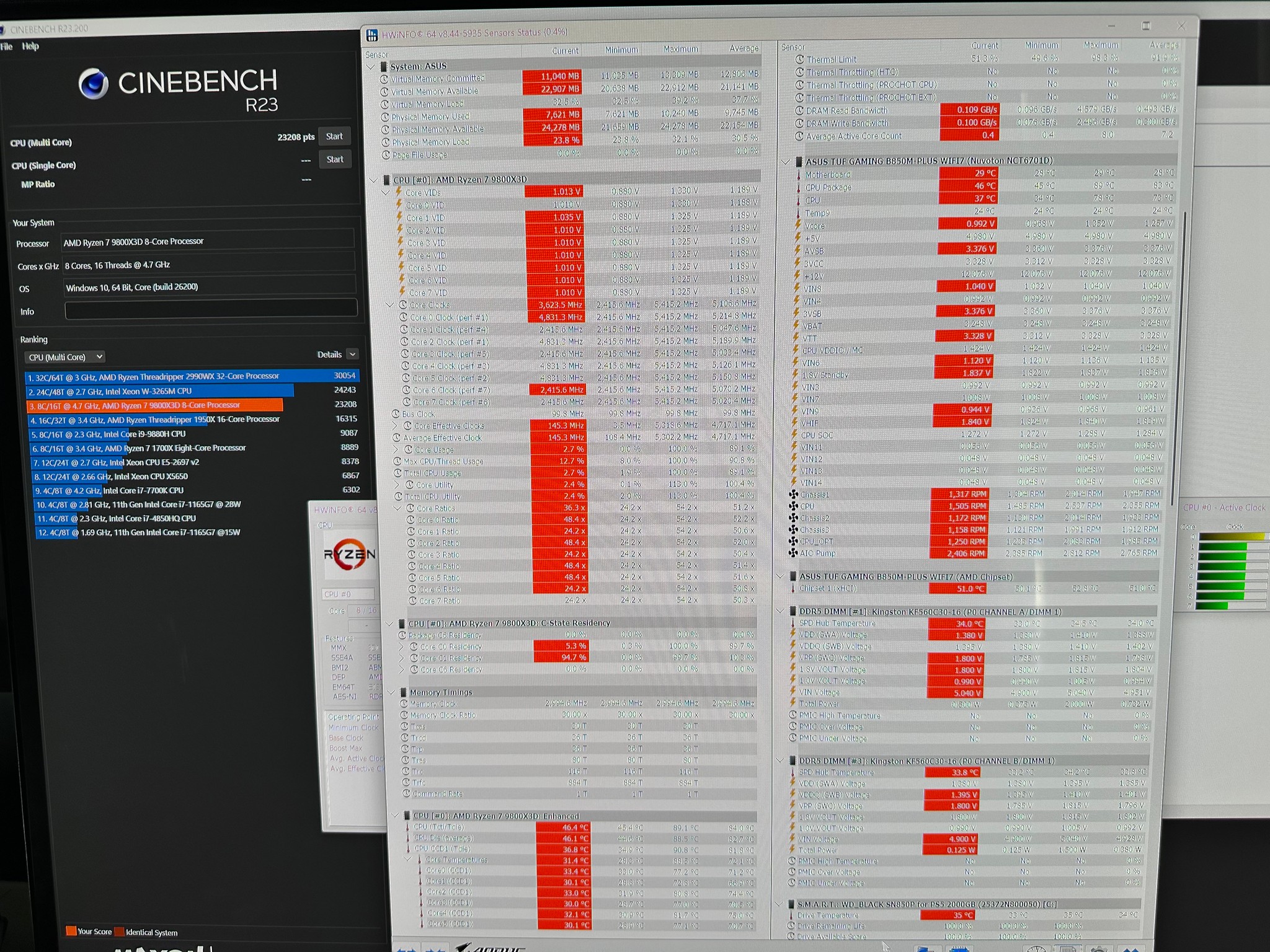Click the clock icon beside Bus Clock
Screen dimensions: 1270x952
pyautogui.click(x=396, y=414)
